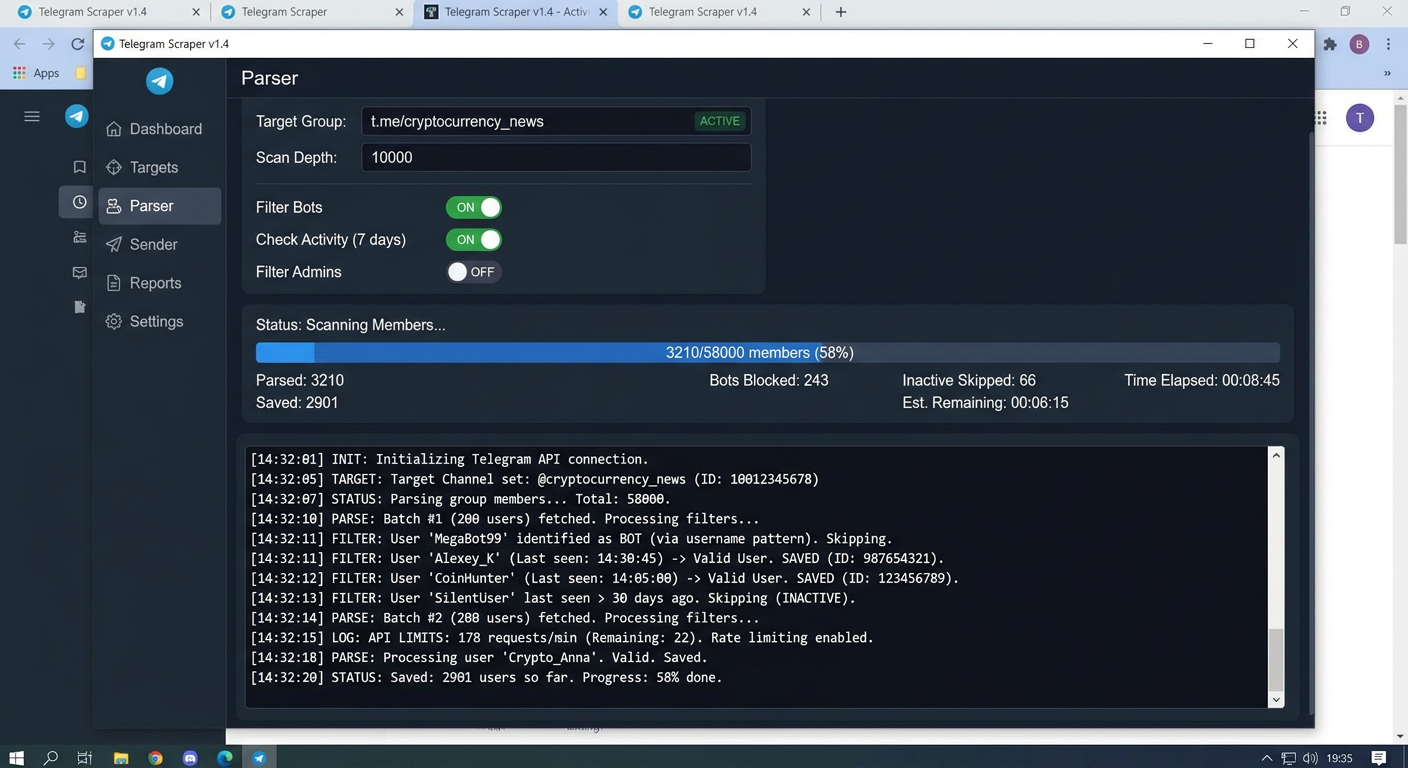Open the Dashboard section

(x=159, y=129)
